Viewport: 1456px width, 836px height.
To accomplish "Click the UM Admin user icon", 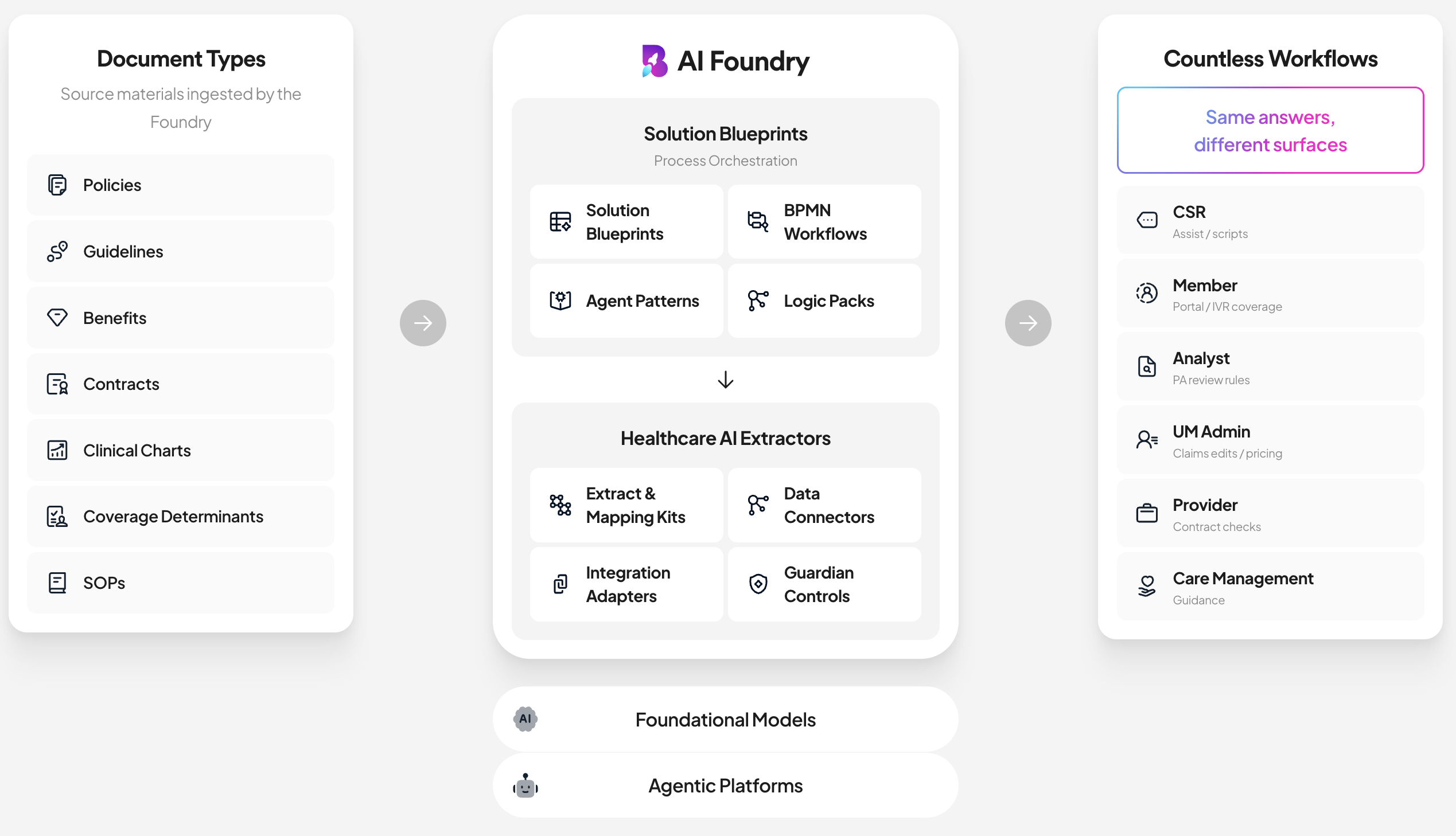I will click(1146, 440).
